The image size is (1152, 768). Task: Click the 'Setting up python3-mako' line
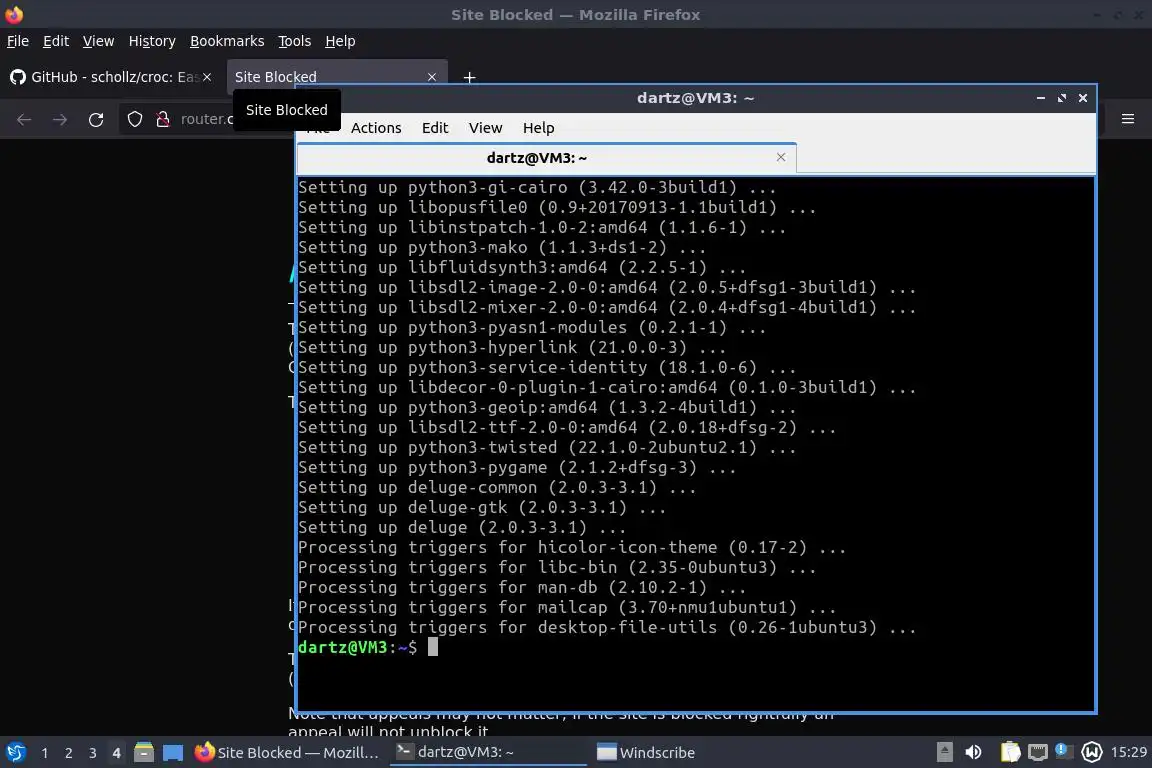point(502,248)
